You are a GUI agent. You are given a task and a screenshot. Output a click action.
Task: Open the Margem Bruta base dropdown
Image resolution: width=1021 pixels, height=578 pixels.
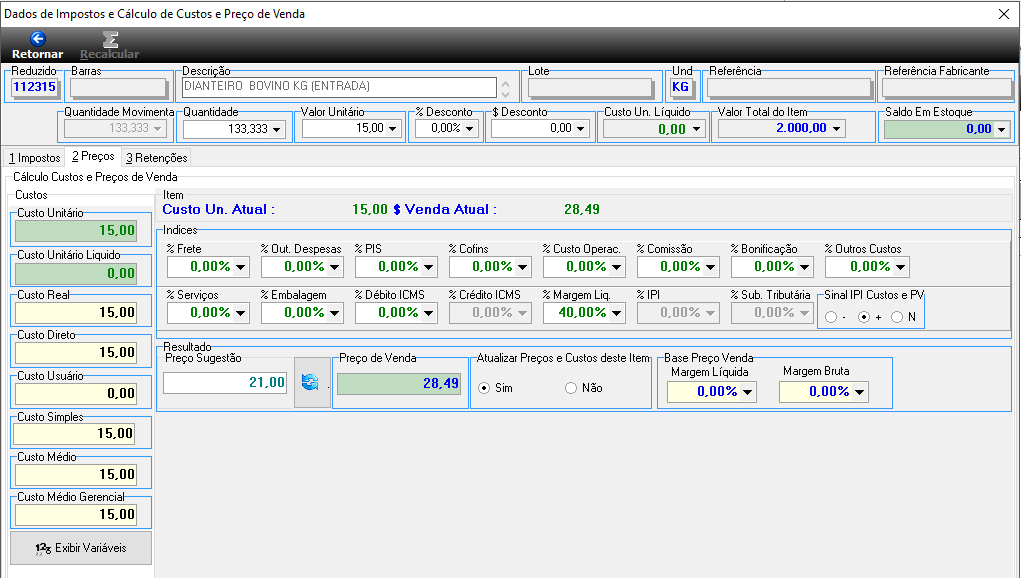(860, 392)
